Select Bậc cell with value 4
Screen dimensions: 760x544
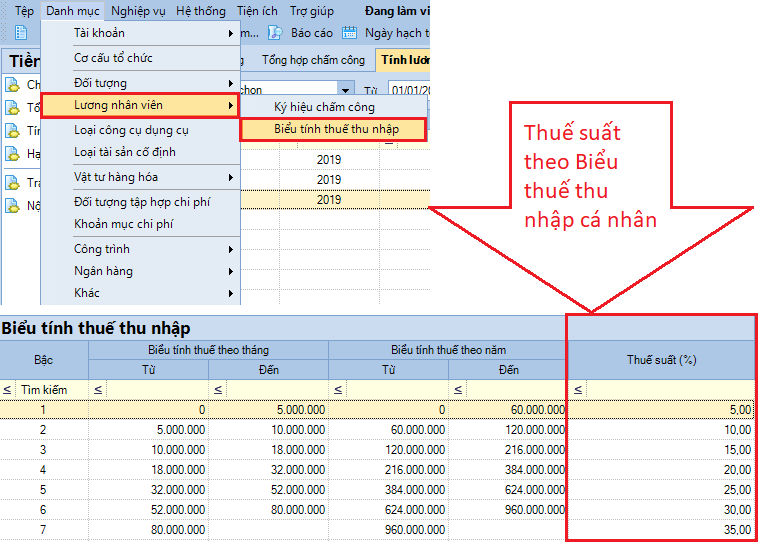(x=44, y=470)
